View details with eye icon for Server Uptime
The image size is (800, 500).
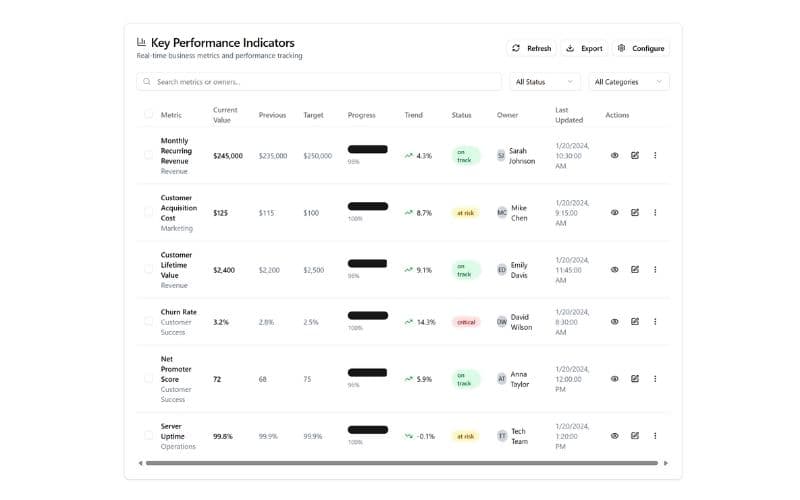click(x=614, y=436)
